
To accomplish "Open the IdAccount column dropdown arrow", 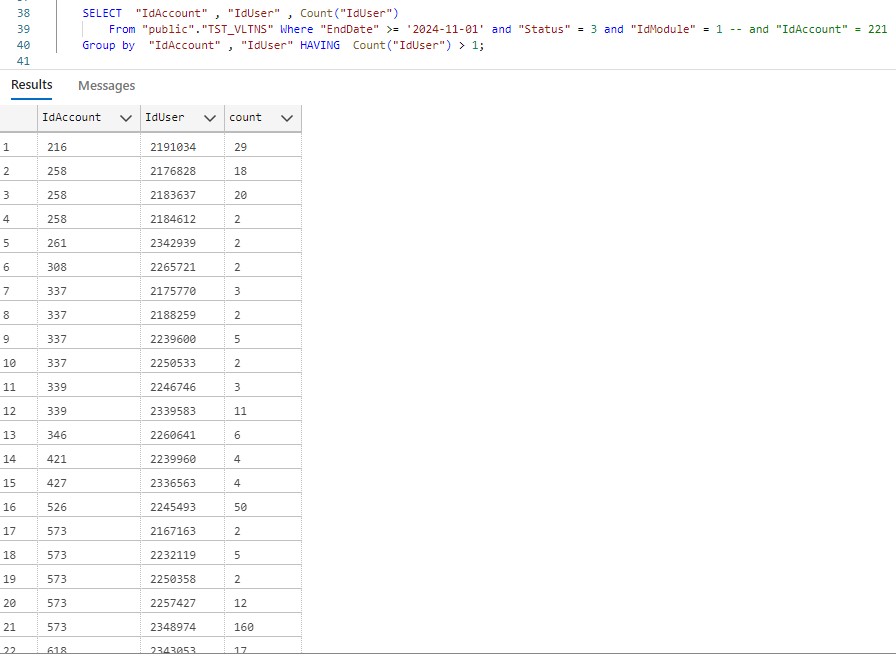I will [126, 118].
